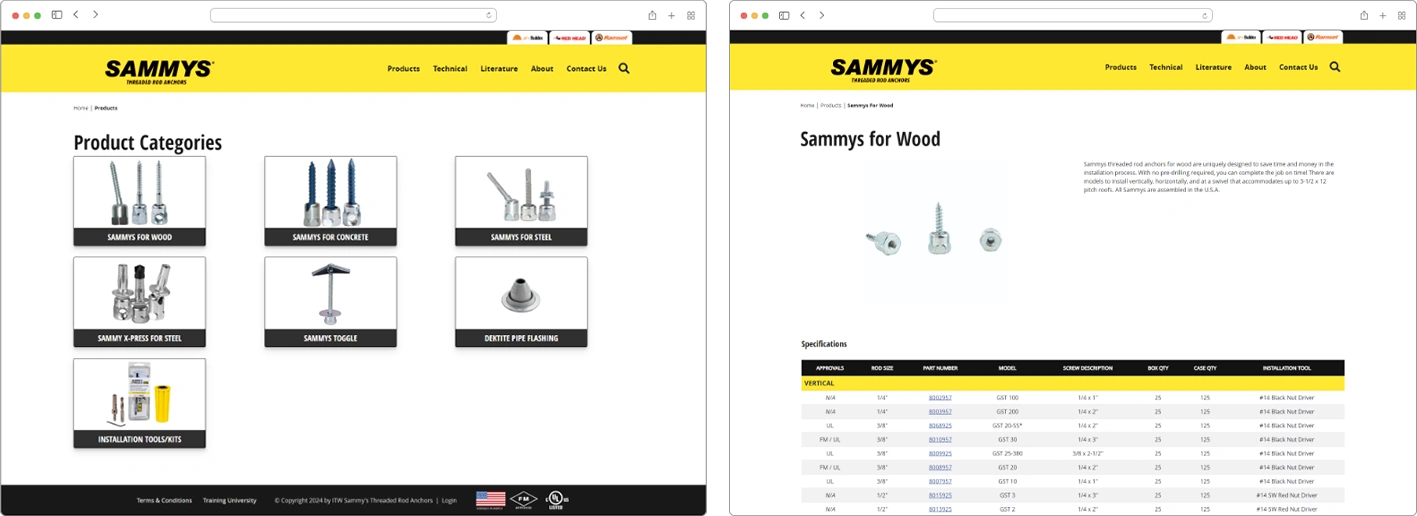Open Sammy X-Press for Steel card
The height and width of the screenshot is (516, 1417).
click(140, 302)
